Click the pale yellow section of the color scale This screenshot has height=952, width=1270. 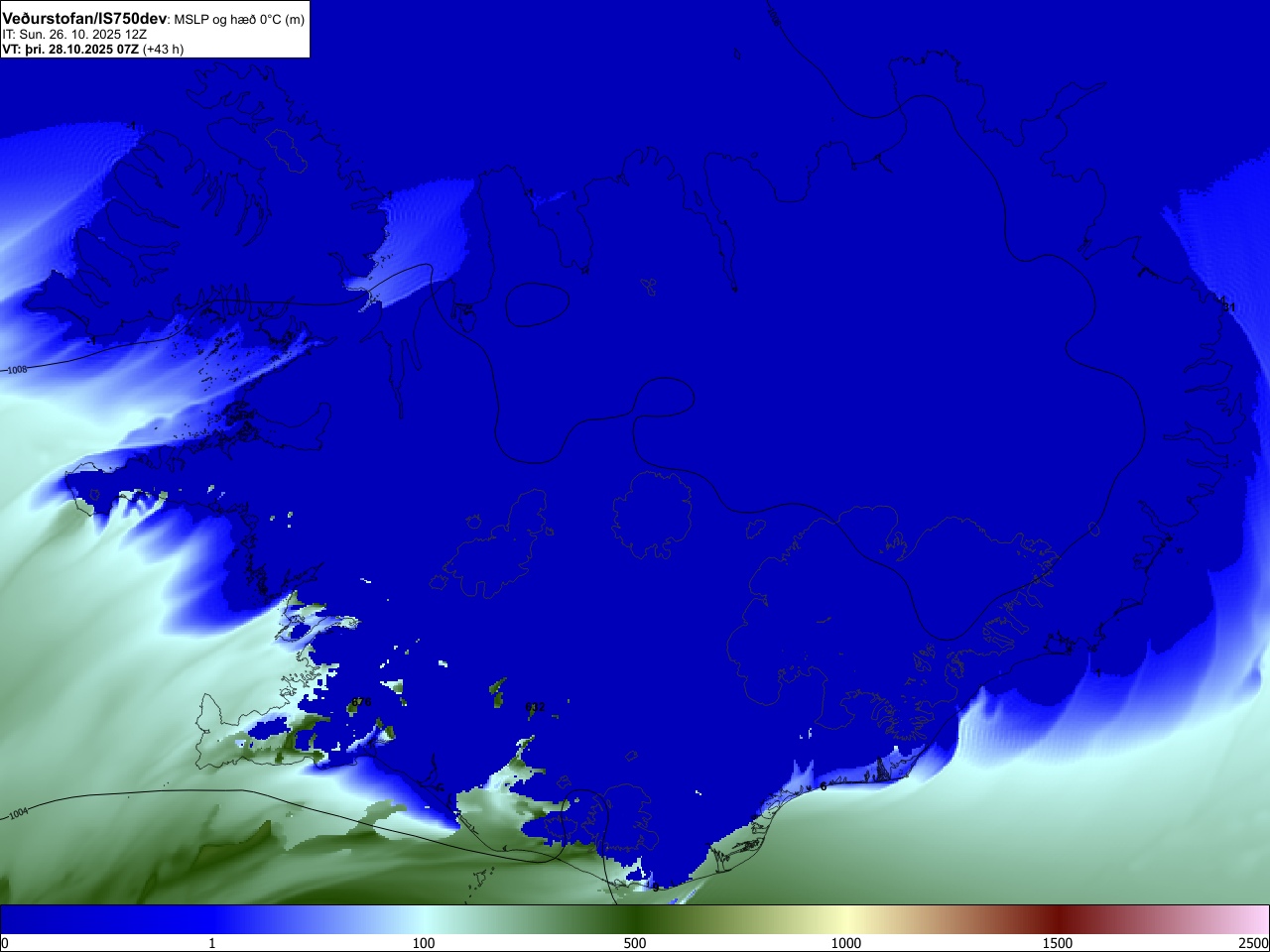point(846,919)
